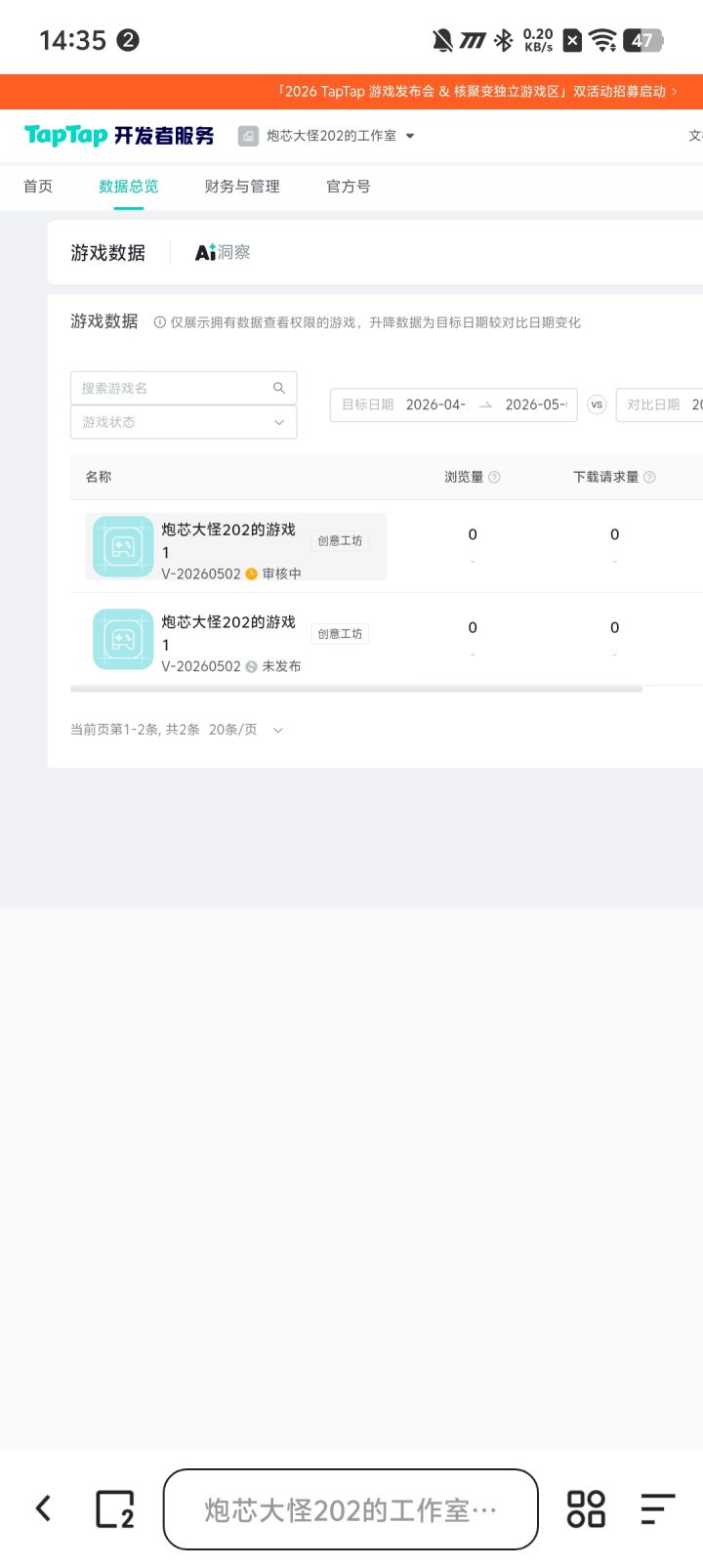The image size is (703, 1568).
Task: Open the browser menu lines icon
Action: (658, 1508)
